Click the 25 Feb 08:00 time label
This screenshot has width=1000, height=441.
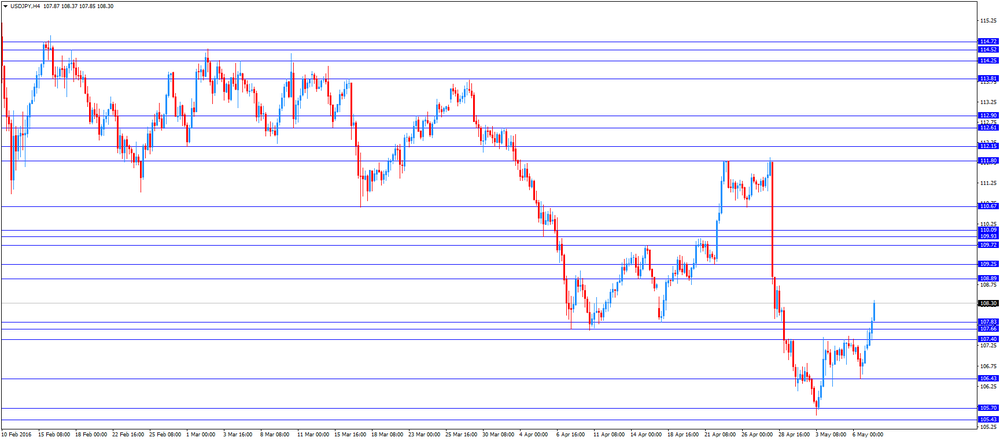pyautogui.click(x=165, y=435)
